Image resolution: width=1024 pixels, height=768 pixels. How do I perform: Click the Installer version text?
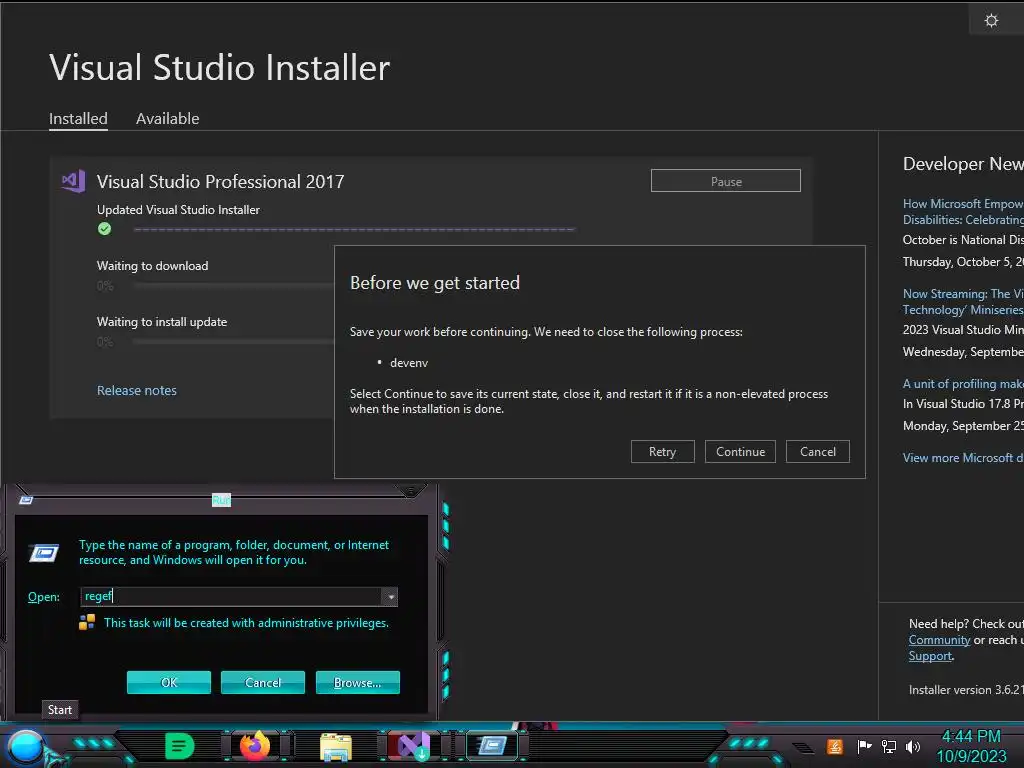[x=966, y=690]
